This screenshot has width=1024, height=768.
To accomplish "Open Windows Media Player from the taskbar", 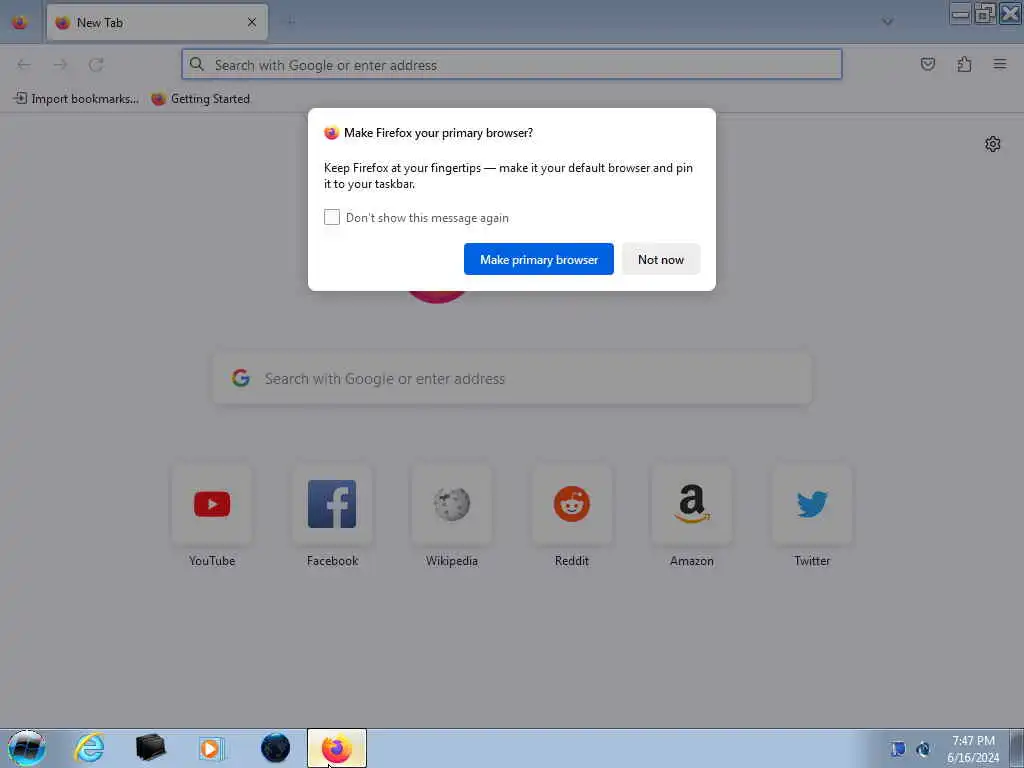I will (212, 748).
